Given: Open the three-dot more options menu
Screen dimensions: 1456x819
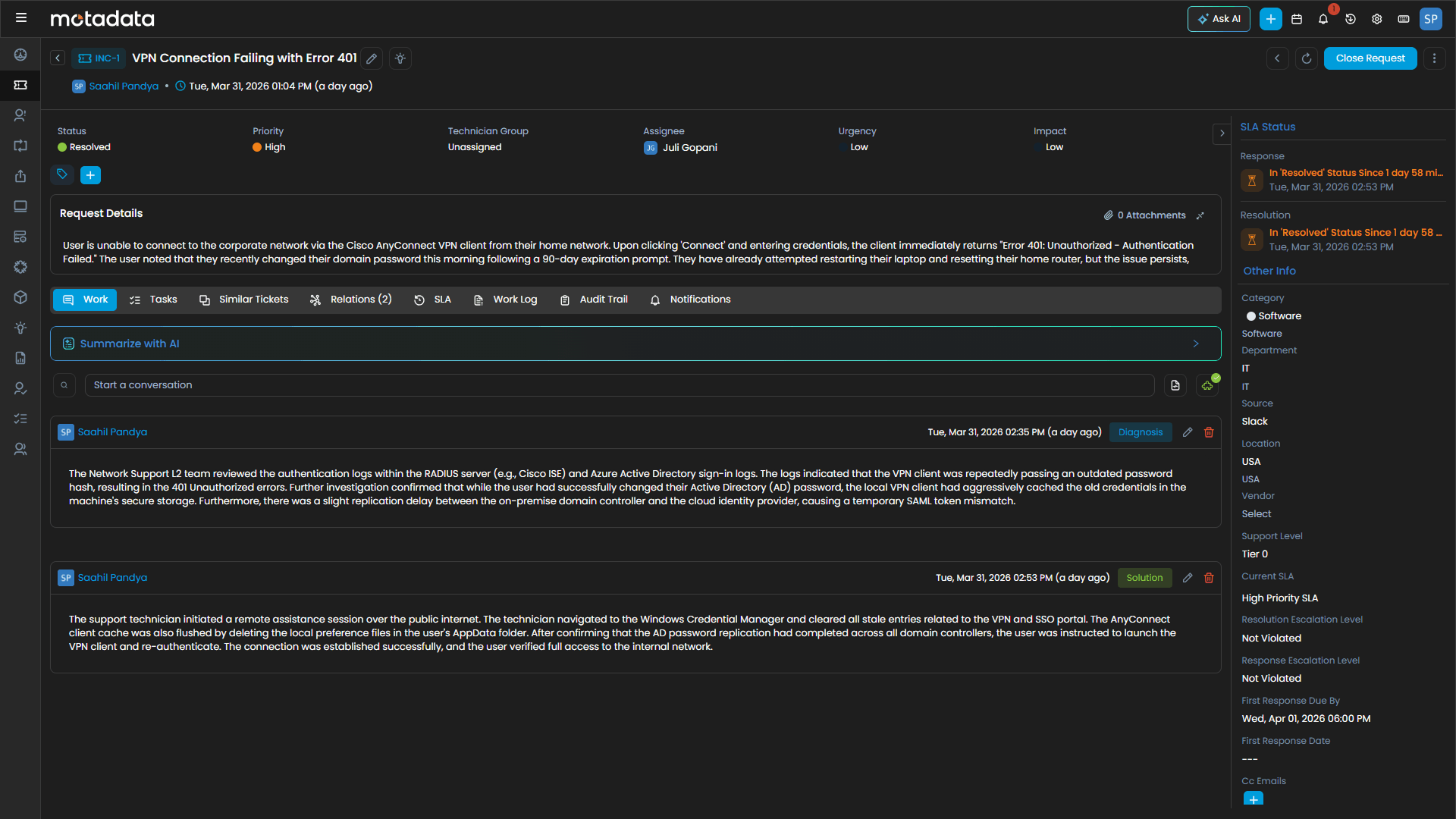Looking at the screenshot, I should [1434, 58].
